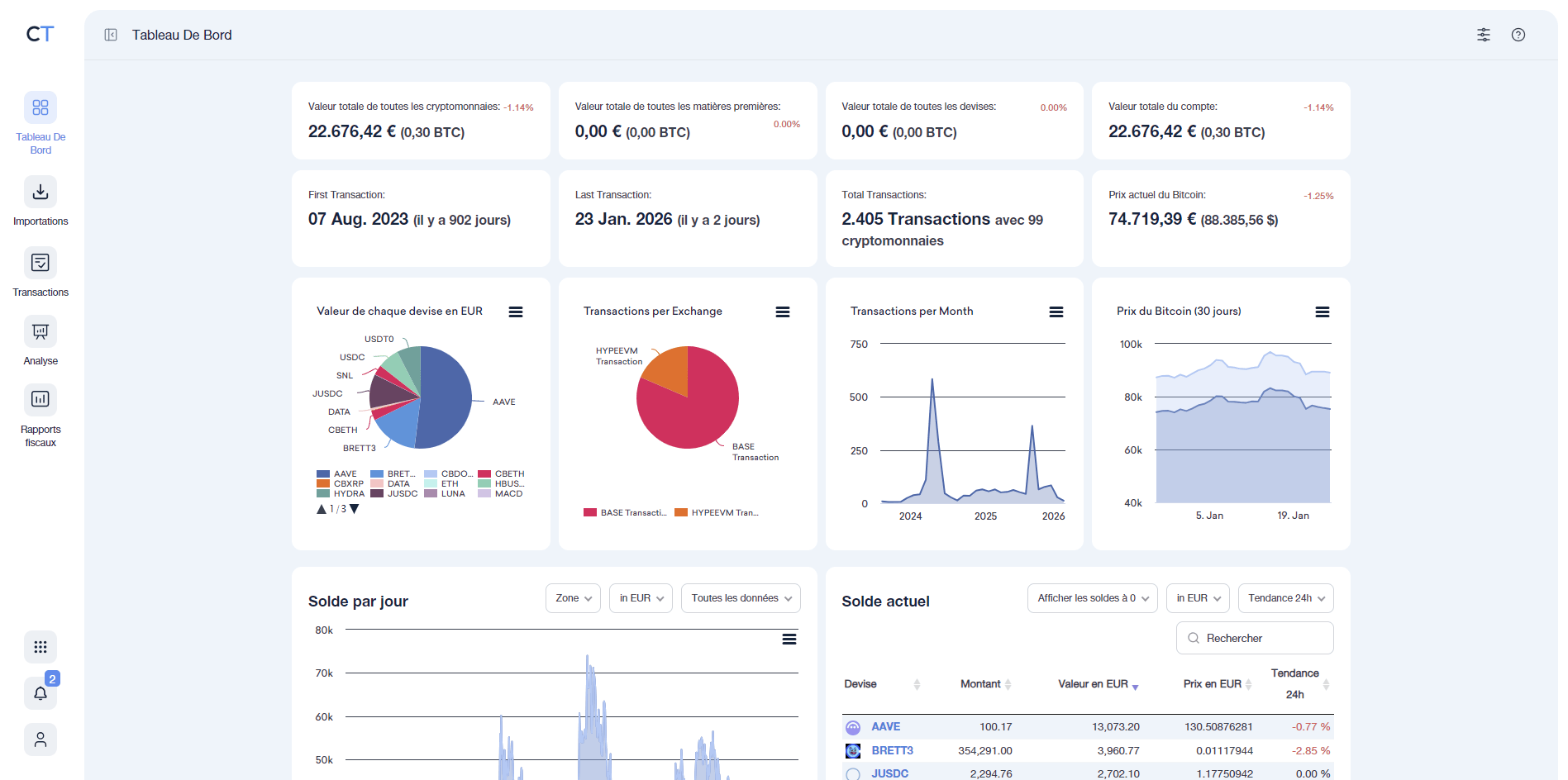Open the user profile icon

41,740
